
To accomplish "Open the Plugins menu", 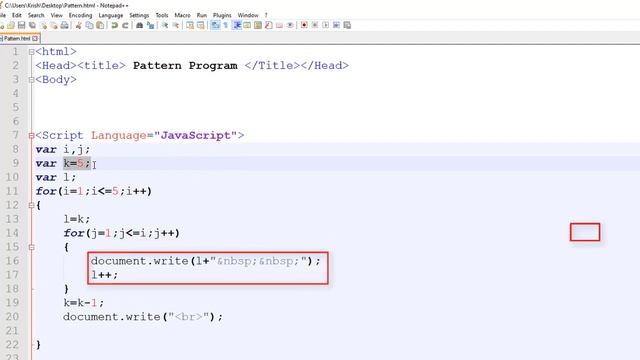I will tap(222, 15).
